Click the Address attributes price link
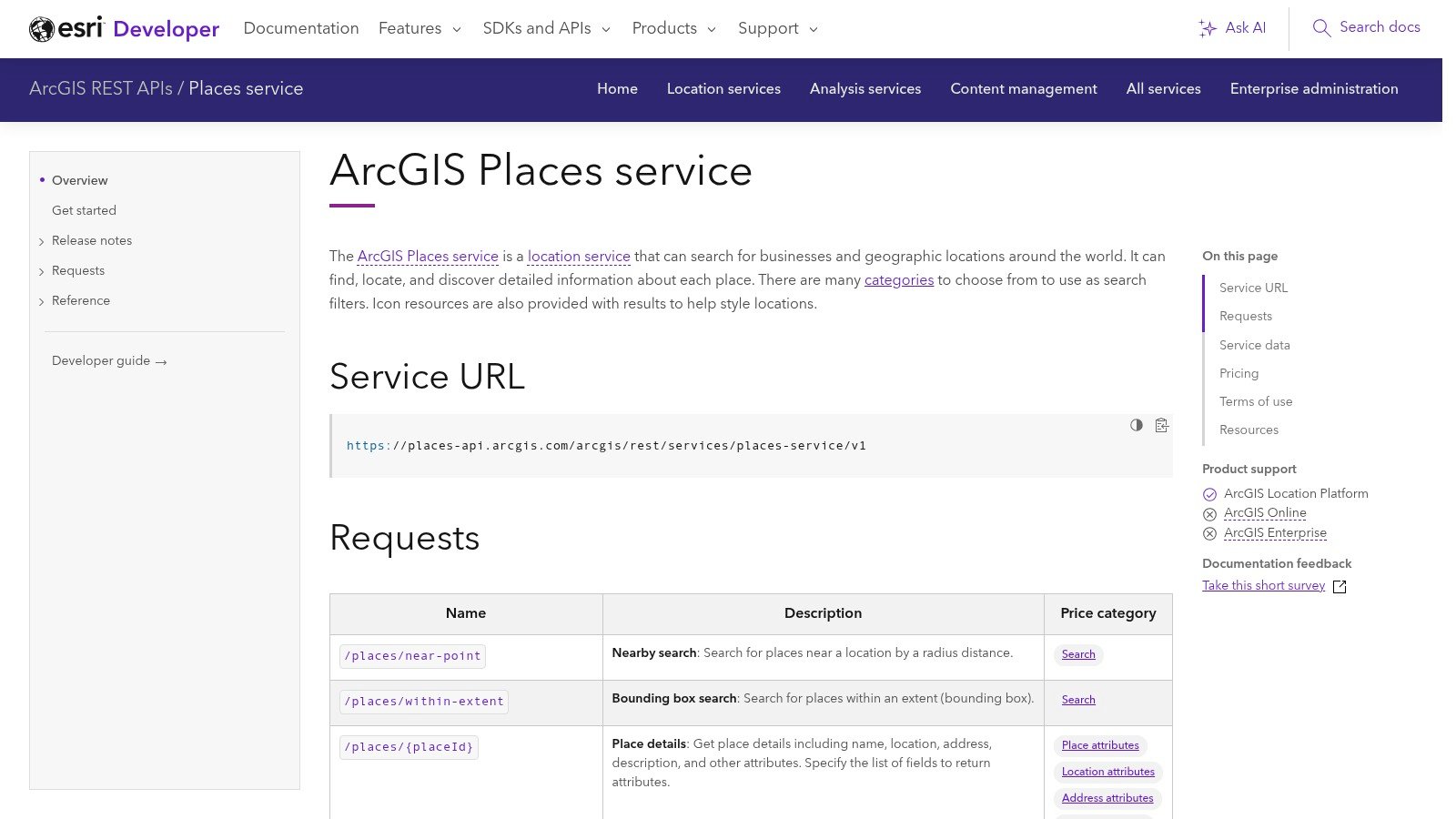This screenshot has height=819, width=1456. pyautogui.click(x=1107, y=798)
